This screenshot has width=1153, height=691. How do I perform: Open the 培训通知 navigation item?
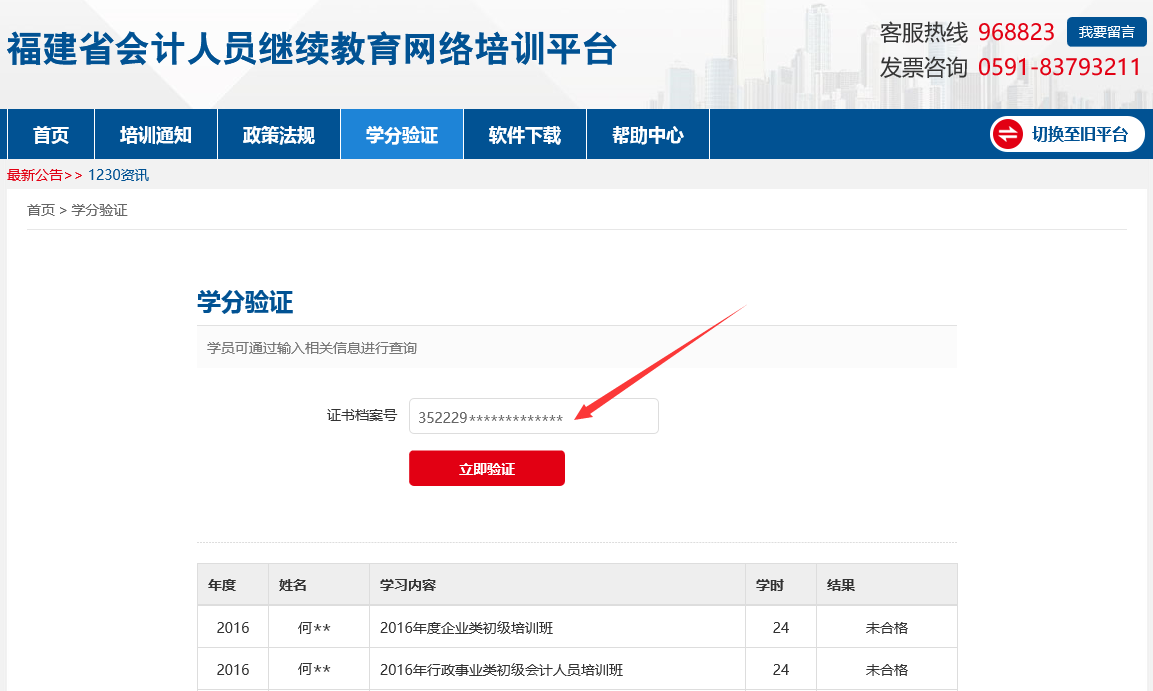pyautogui.click(x=155, y=135)
